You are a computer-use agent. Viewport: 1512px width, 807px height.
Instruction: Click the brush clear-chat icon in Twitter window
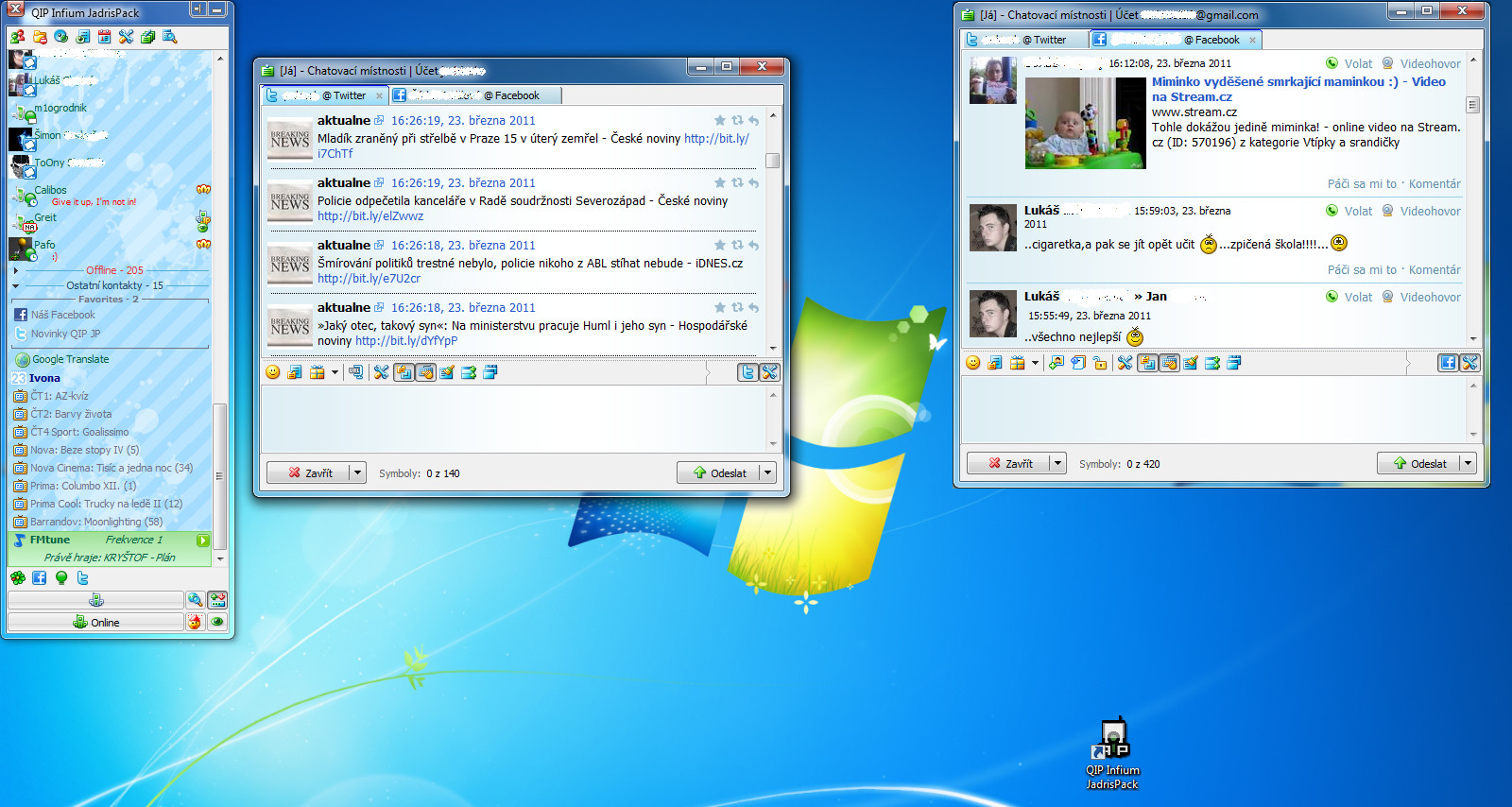pos(447,372)
